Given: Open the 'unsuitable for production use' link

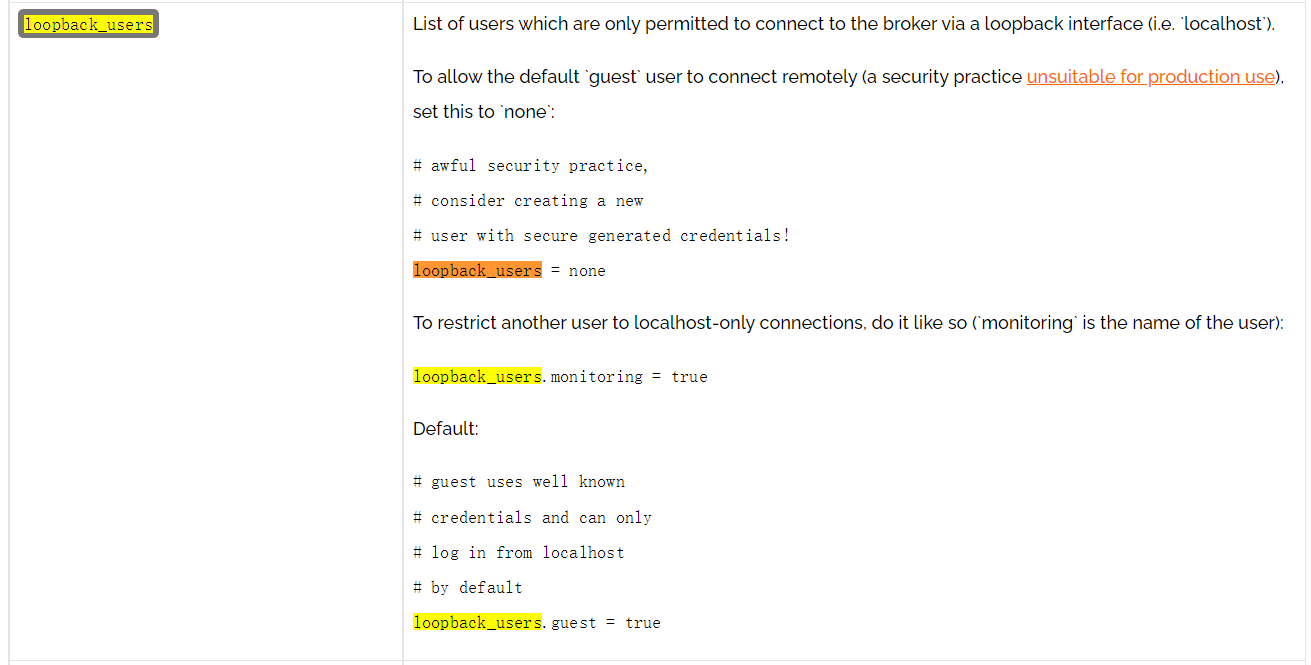Looking at the screenshot, I should pyautogui.click(x=1151, y=77).
